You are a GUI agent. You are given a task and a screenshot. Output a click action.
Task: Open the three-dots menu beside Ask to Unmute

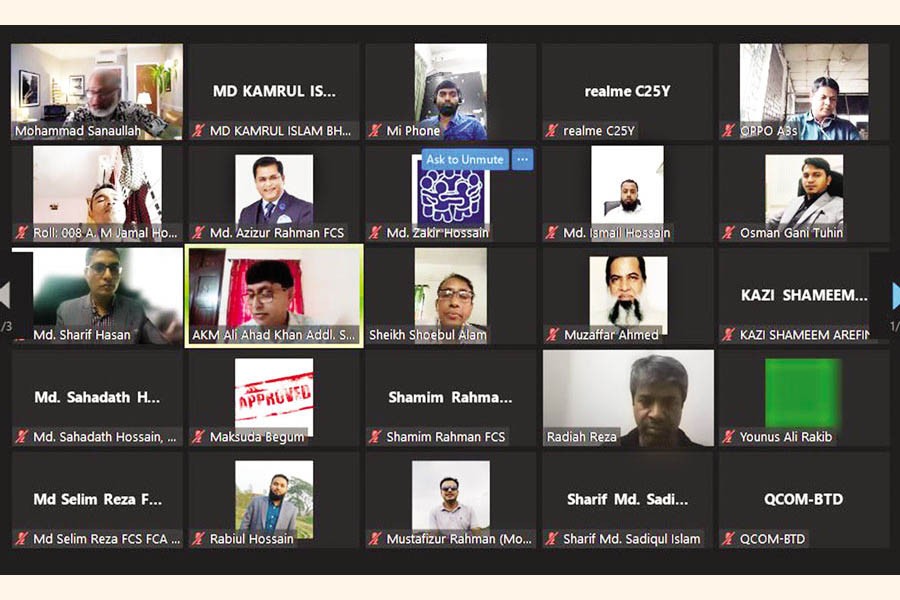click(522, 160)
